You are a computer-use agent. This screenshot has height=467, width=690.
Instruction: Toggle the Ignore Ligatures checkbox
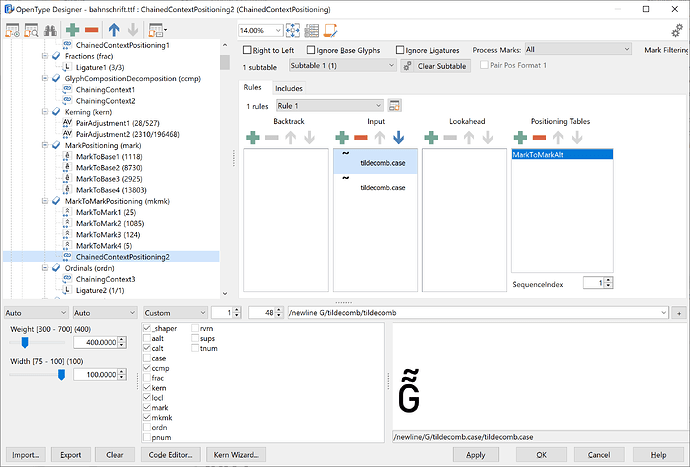pos(401,49)
